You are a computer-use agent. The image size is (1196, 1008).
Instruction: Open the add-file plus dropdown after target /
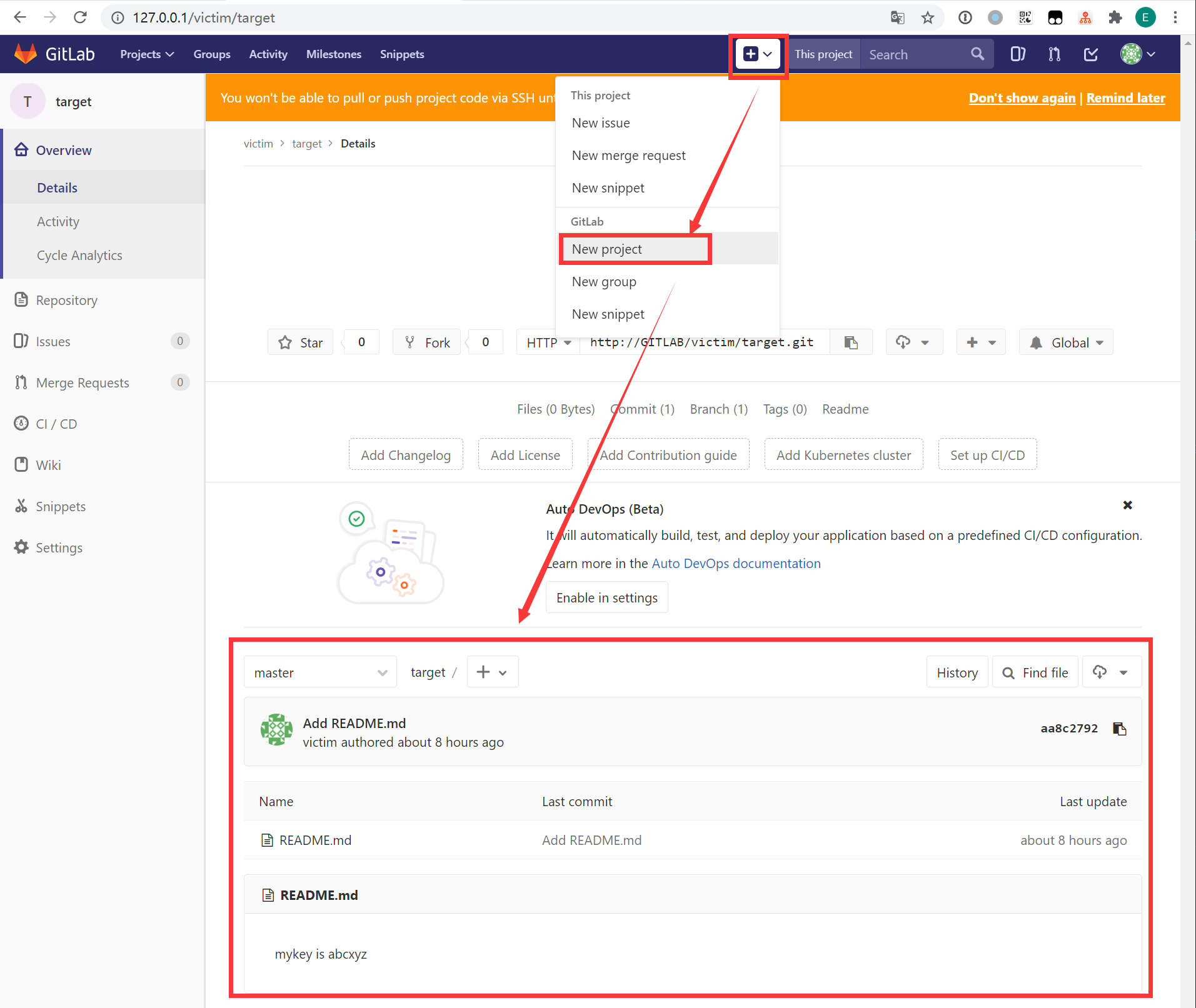tap(493, 672)
